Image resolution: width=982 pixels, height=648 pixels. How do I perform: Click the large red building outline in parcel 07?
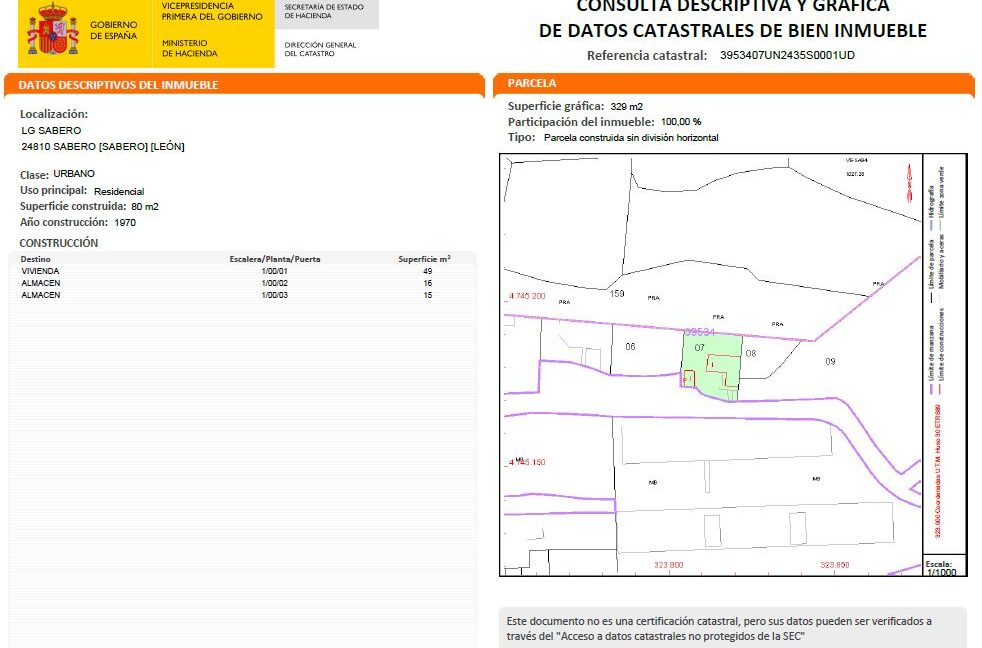723,369
